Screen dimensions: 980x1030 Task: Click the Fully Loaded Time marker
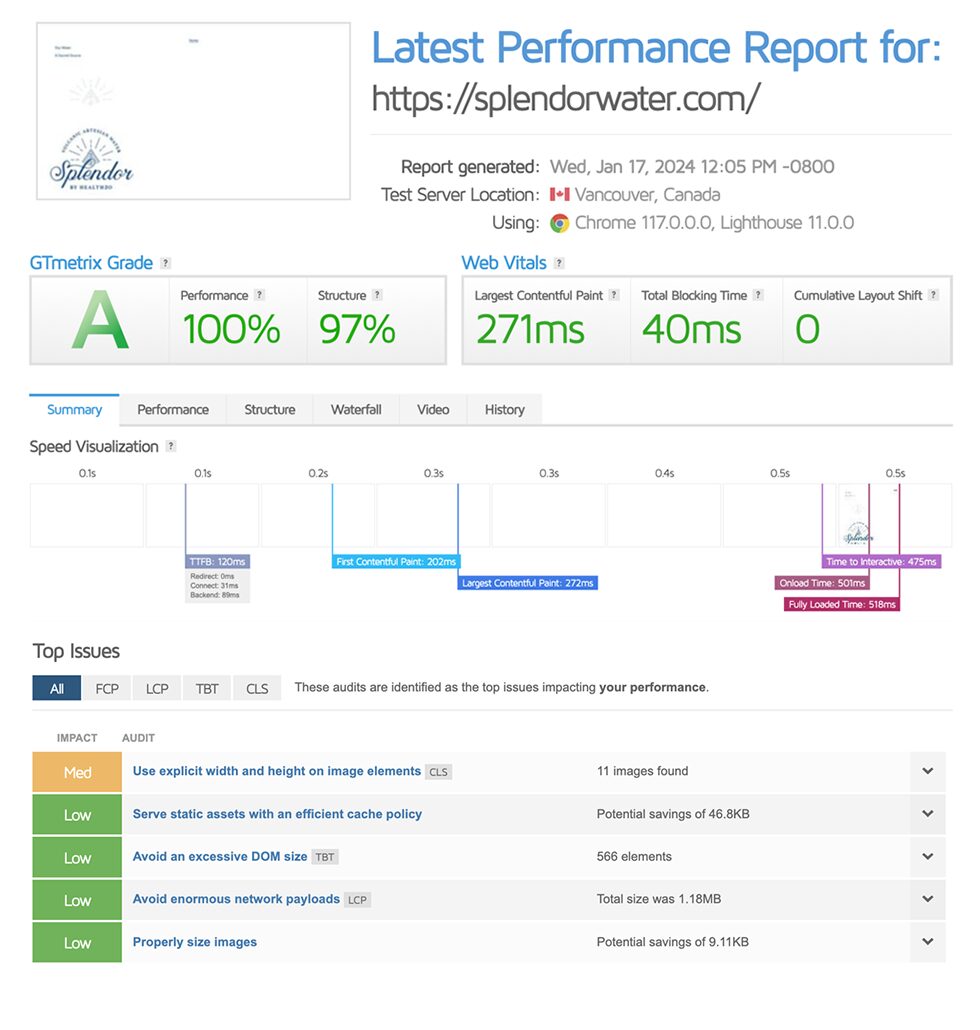coord(842,604)
